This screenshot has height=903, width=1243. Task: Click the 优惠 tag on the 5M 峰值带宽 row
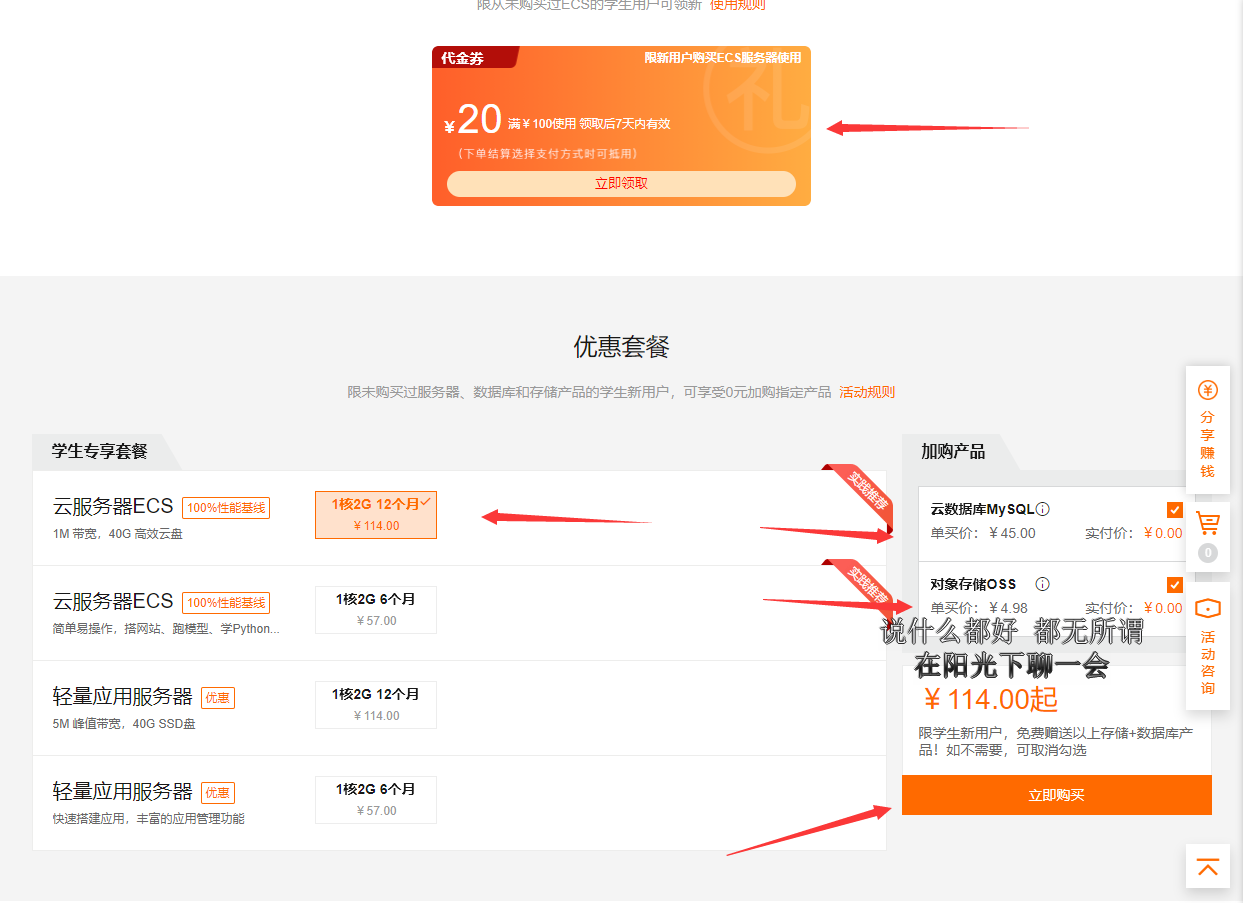pyautogui.click(x=218, y=698)
